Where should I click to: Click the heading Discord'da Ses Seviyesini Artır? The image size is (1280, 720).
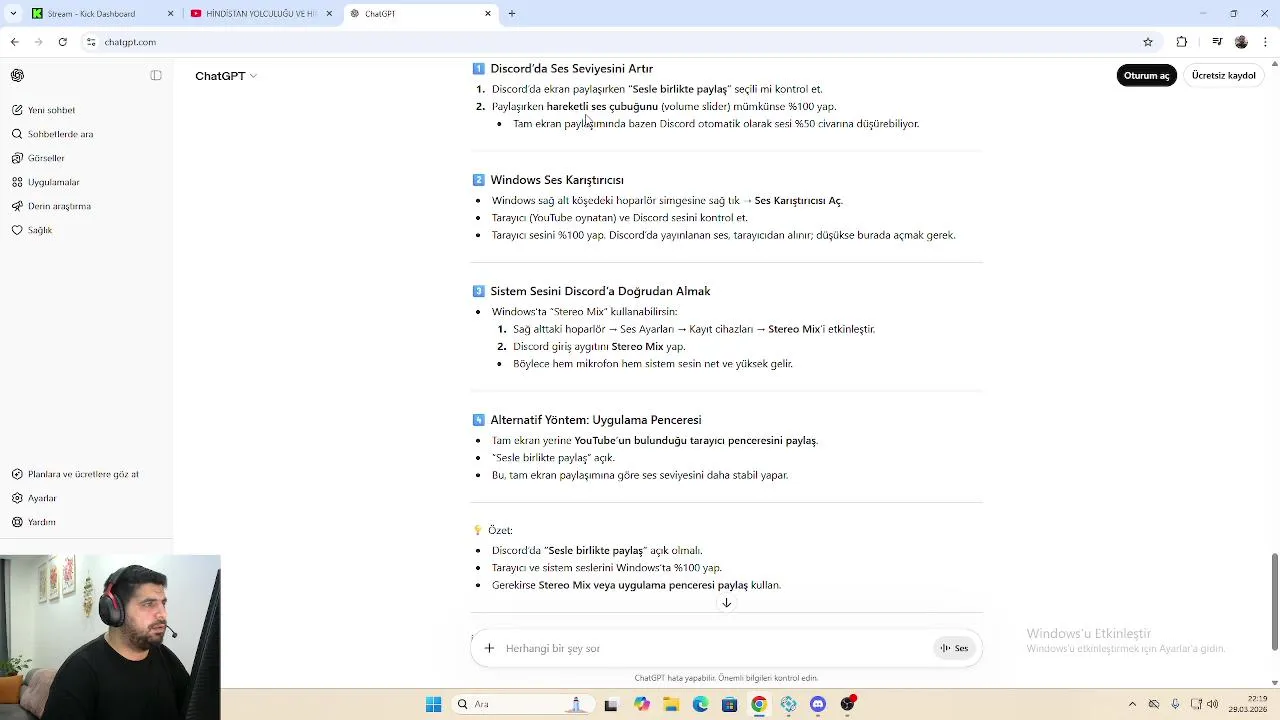pyautogui.click(x=571, y=69)
